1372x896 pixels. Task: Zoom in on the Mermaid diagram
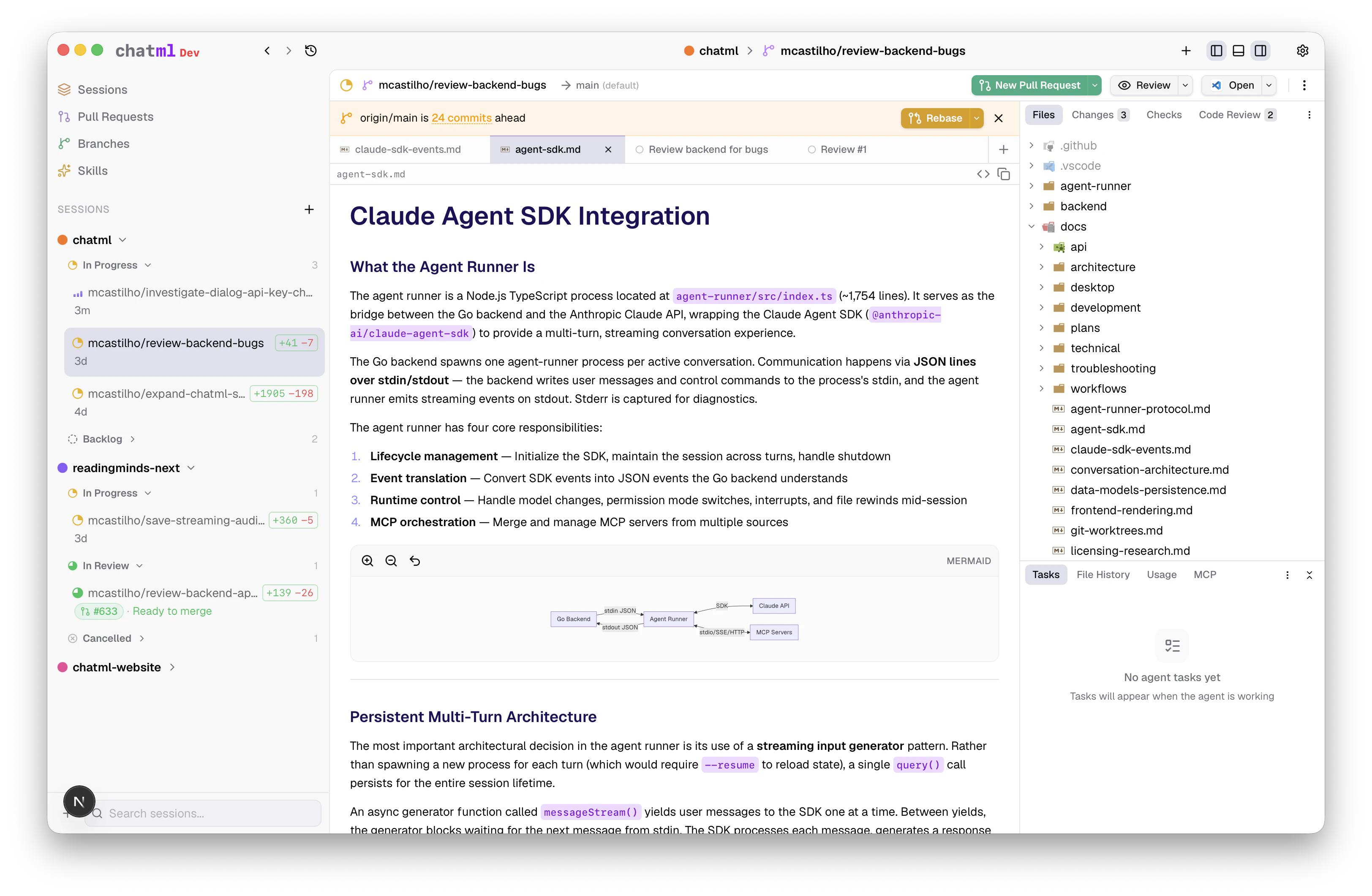[367, 561]
